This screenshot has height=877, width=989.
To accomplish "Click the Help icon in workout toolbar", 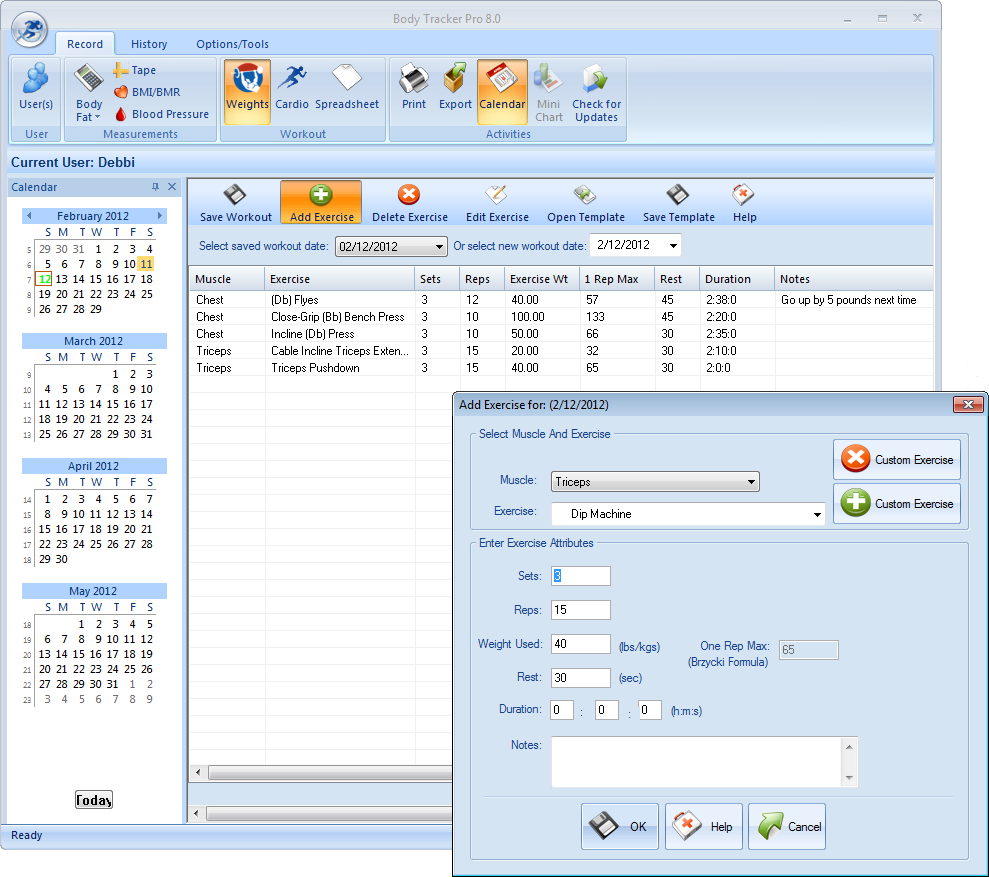I will pyautogui.click(x=744, y=203).
